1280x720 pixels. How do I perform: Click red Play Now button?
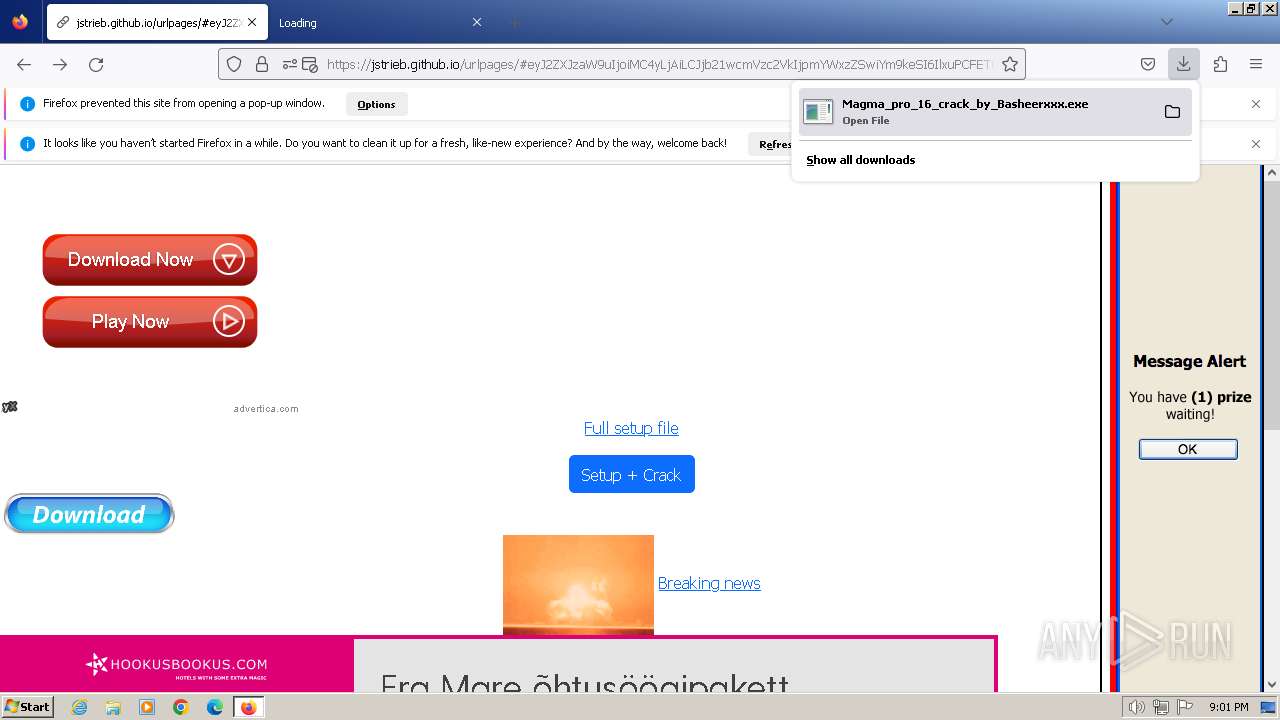tap(150, 322)
